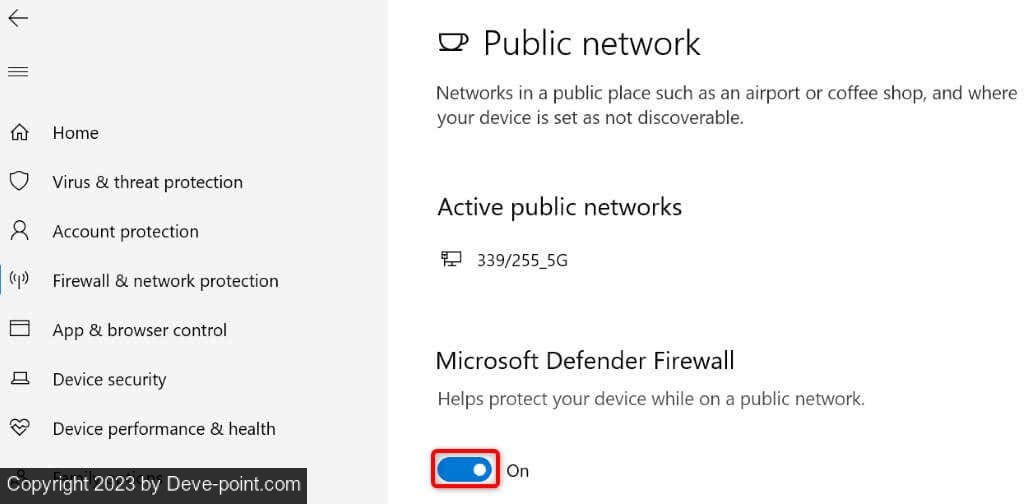Click the Device performance heart icon

click(19, 428)
